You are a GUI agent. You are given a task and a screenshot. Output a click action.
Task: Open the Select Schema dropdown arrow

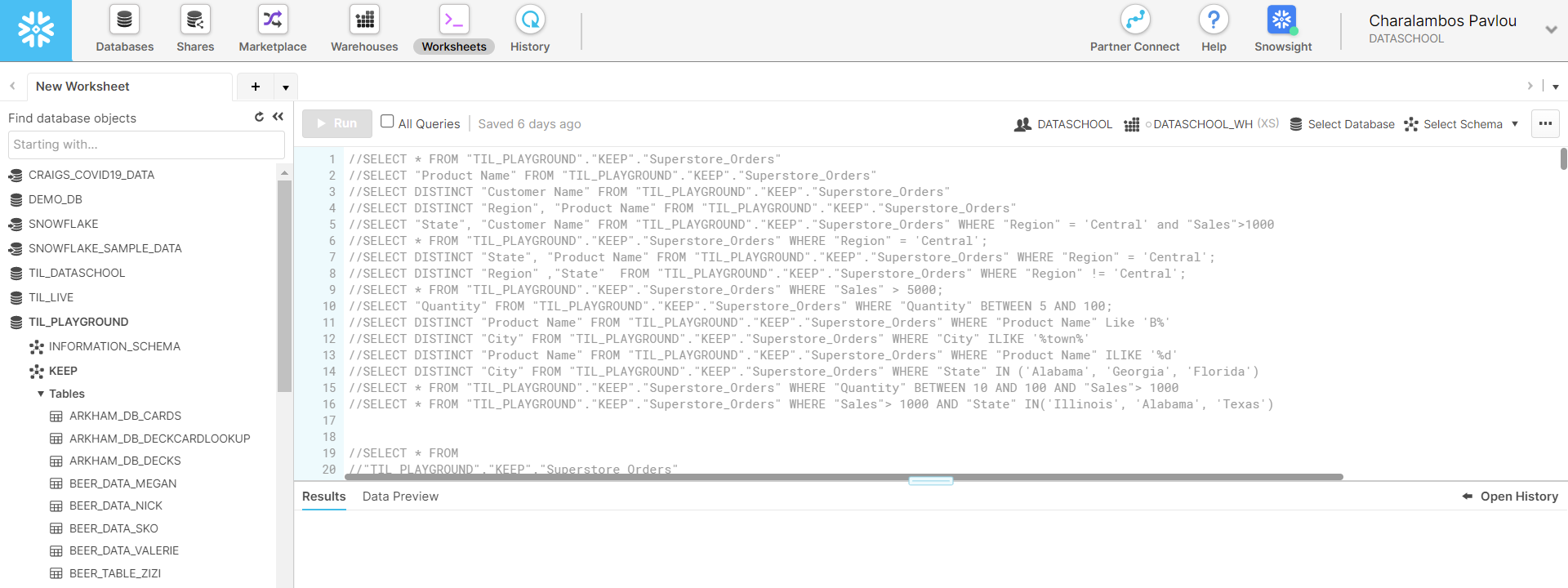click(x=1515, y=124)
